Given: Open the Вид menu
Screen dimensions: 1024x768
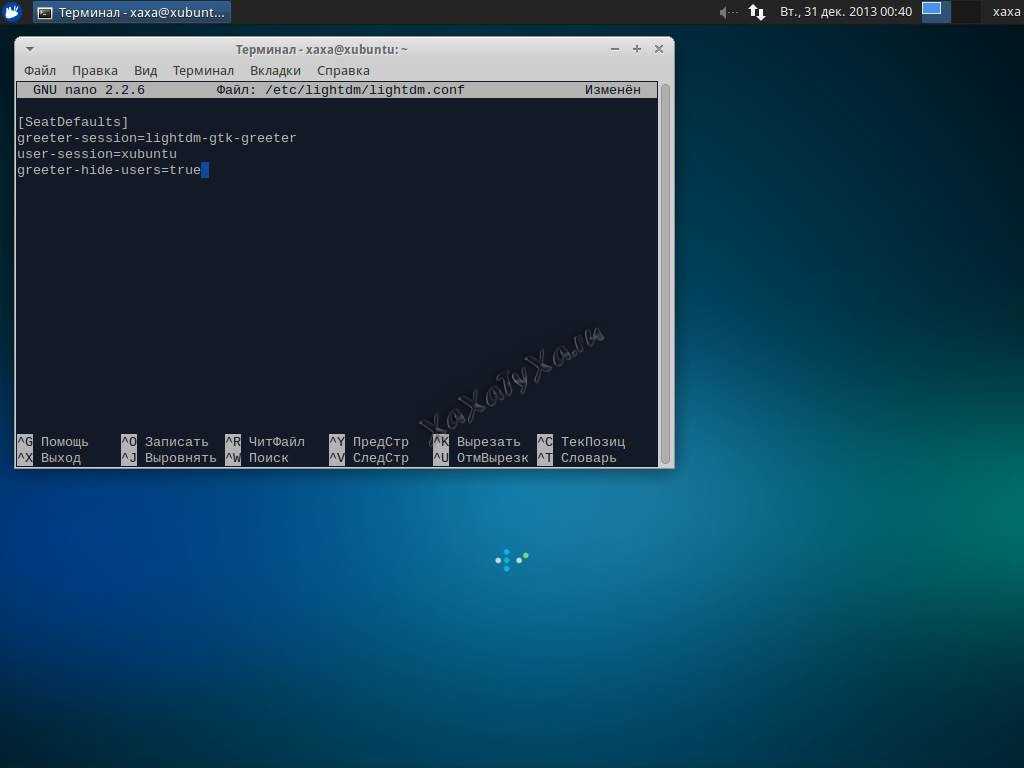Looking at the screenshot, I should pos(146,71).
